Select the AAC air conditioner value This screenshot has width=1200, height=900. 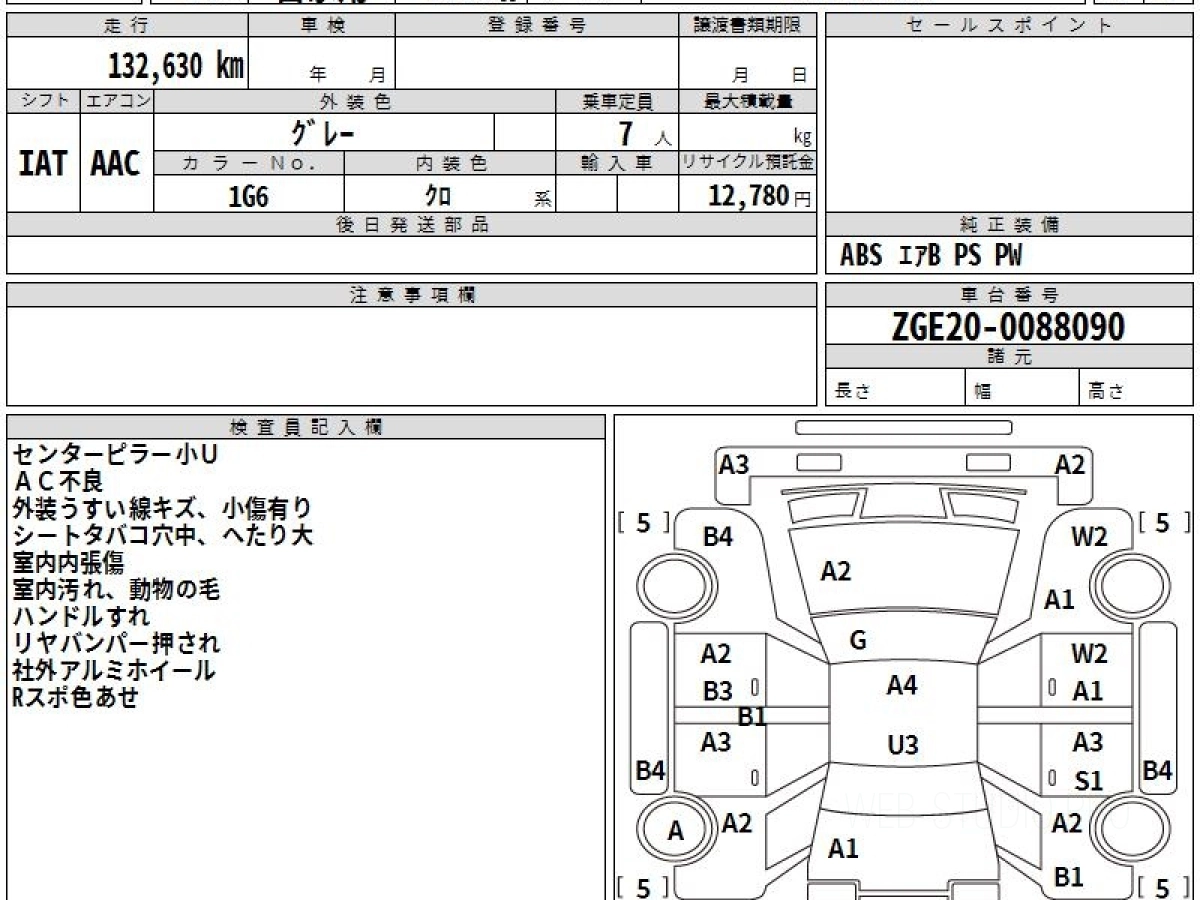point(116,164)
